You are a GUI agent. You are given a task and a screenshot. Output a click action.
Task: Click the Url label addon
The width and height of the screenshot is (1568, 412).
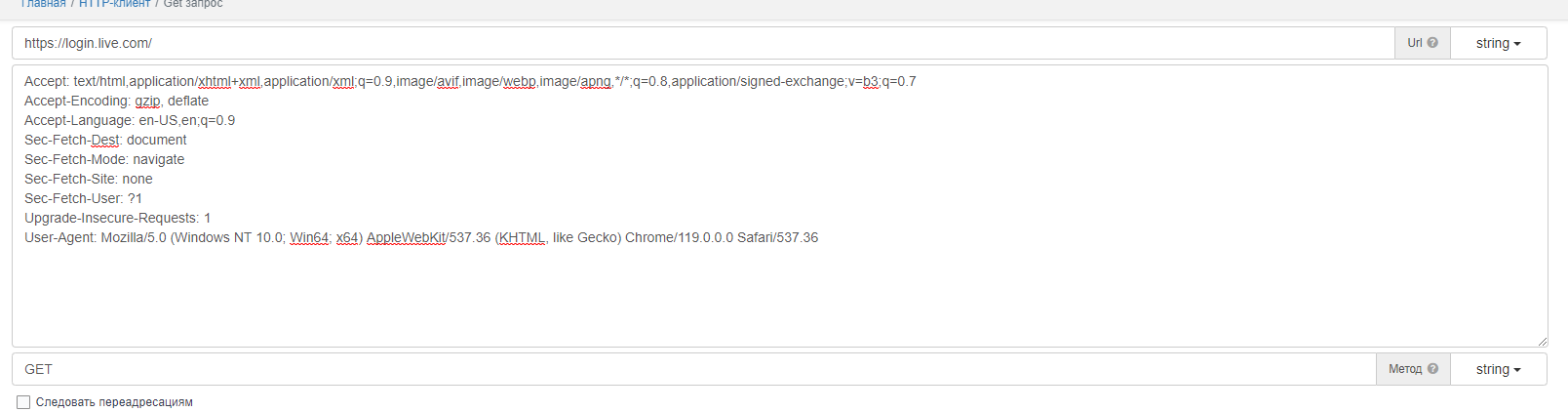click(1414, 43)
